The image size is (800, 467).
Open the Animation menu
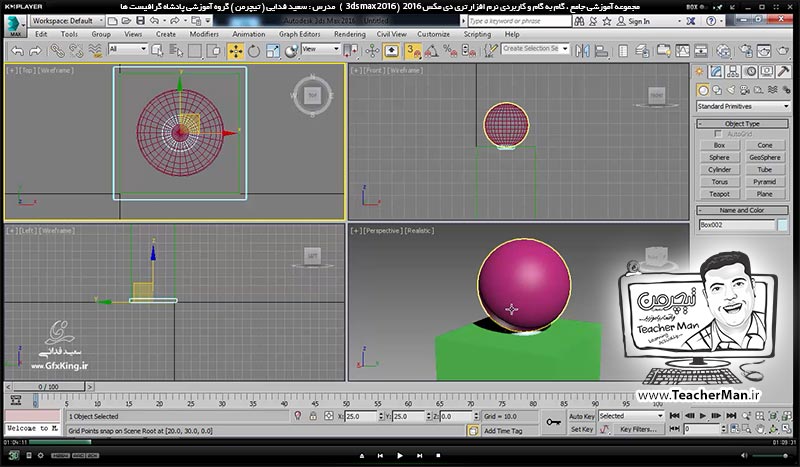point(249,34)
